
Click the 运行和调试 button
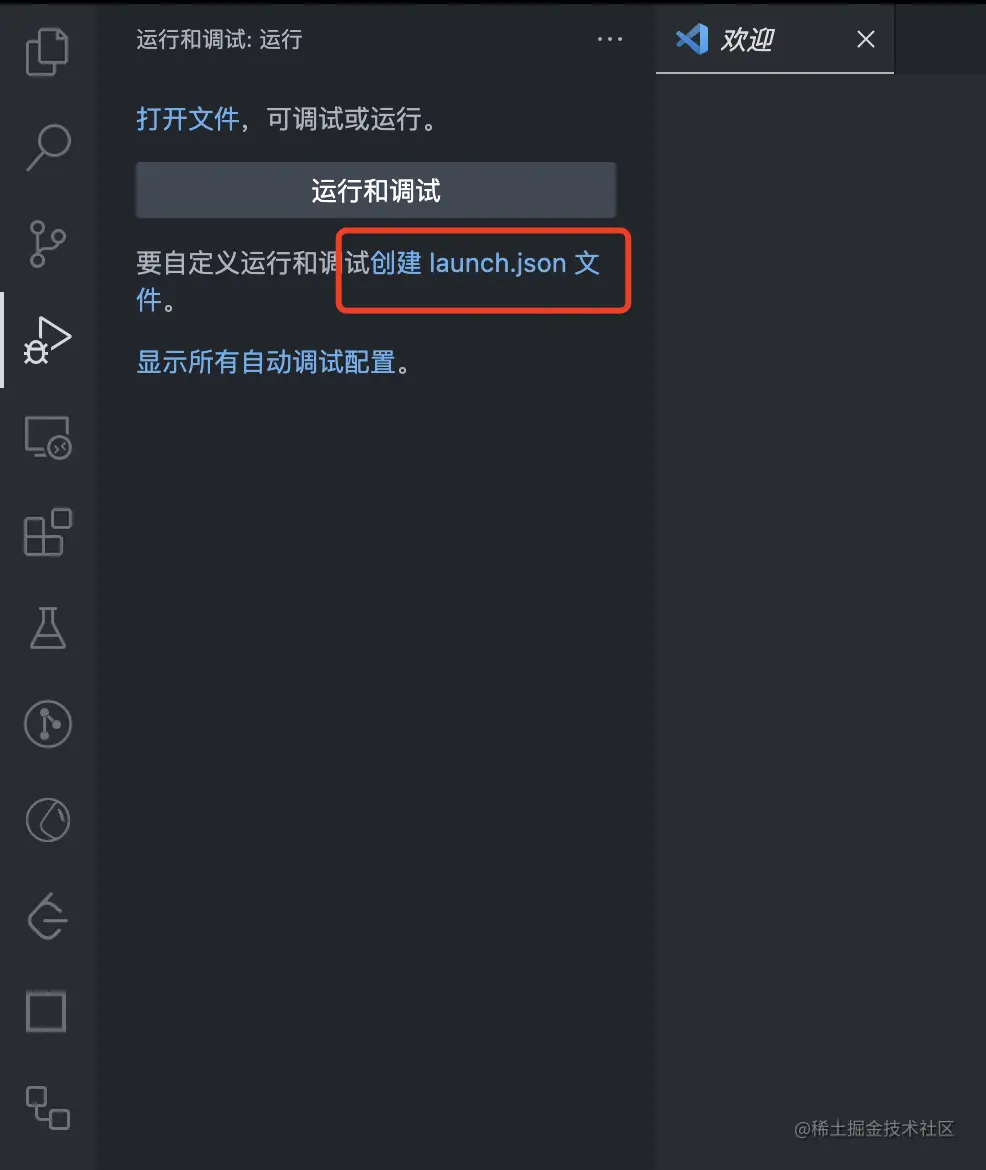coord(376,190)
